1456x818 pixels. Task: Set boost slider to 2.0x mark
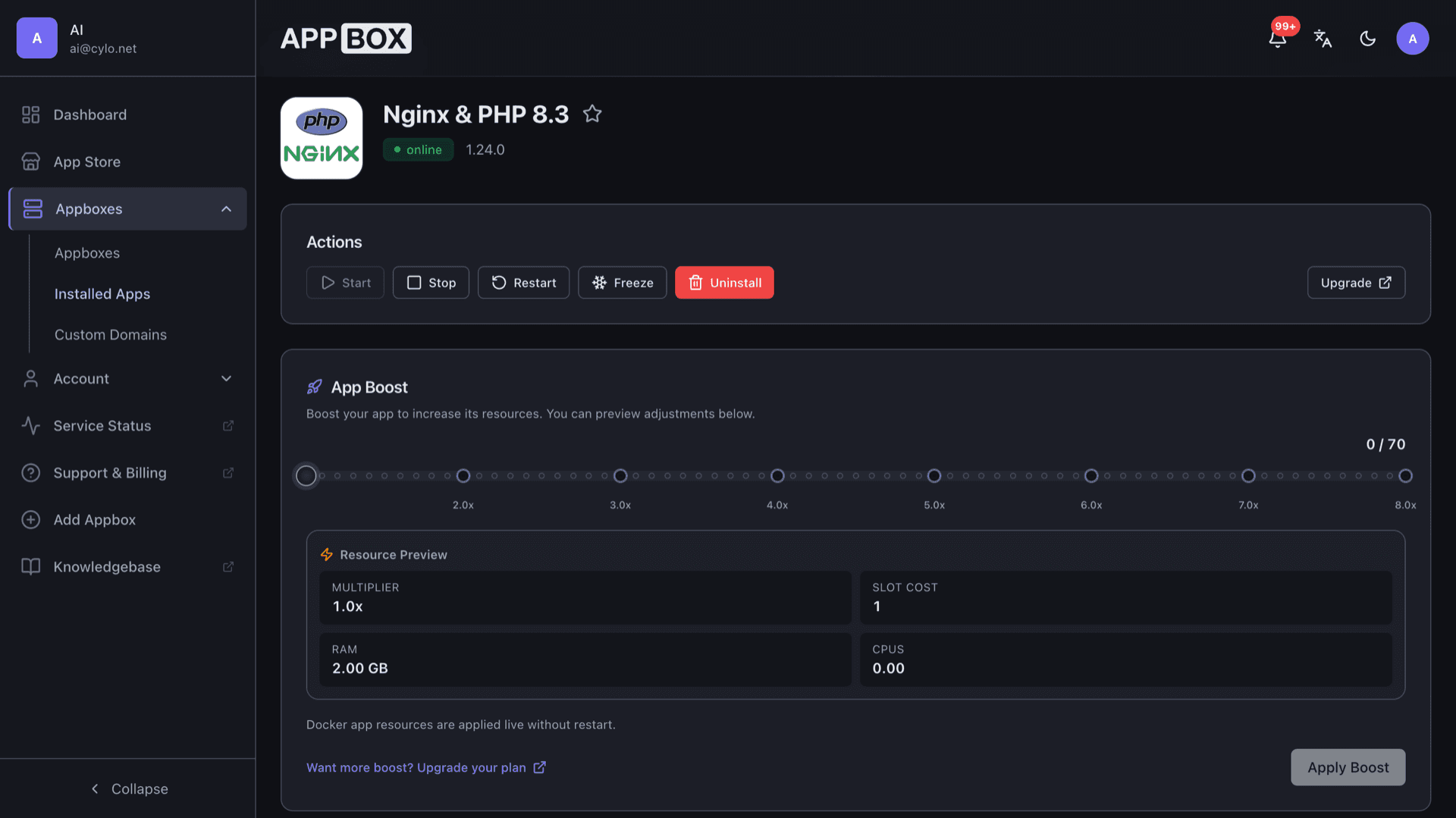click(463, 475)
